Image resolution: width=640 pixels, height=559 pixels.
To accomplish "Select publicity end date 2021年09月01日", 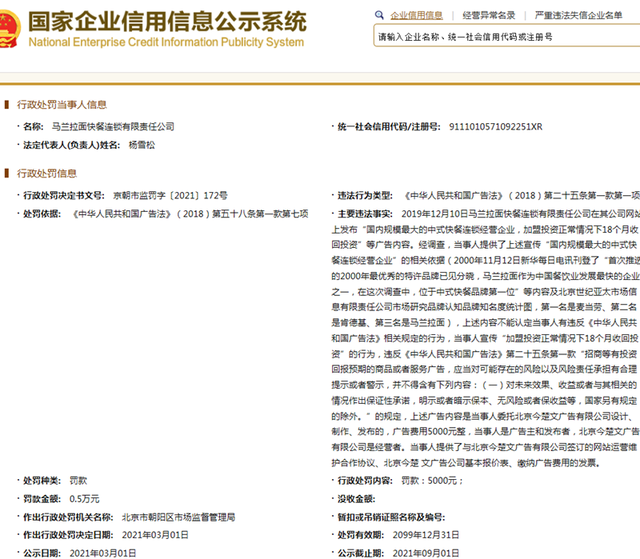I will 426,553.
